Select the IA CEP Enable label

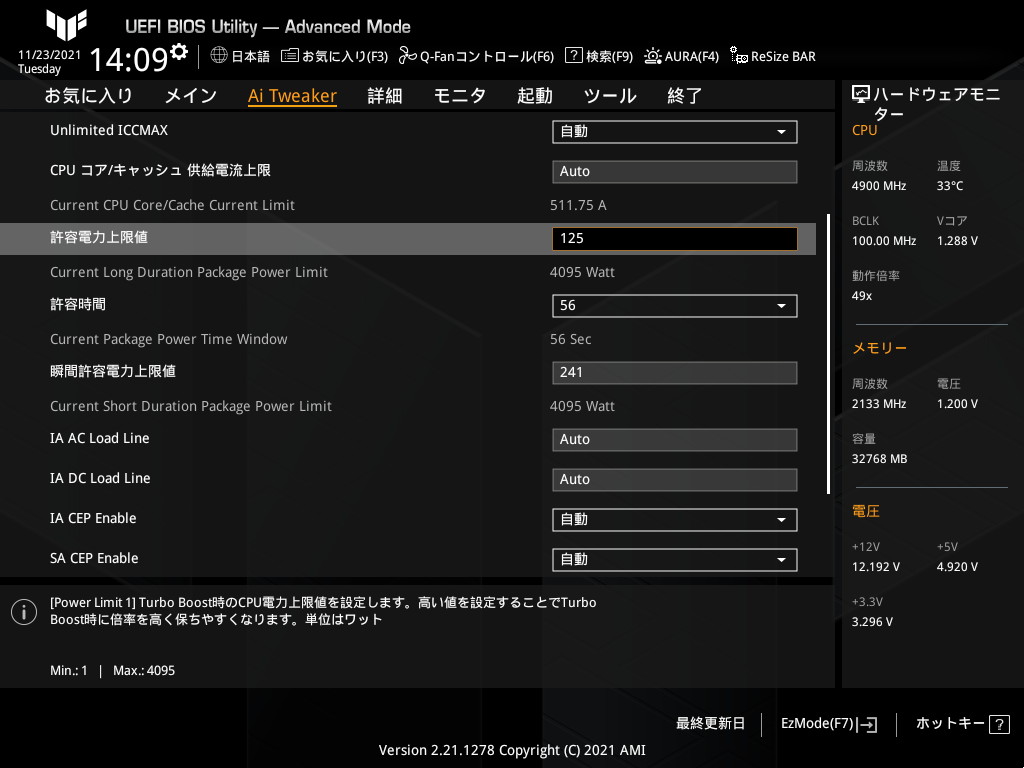(x=93, y=519)
